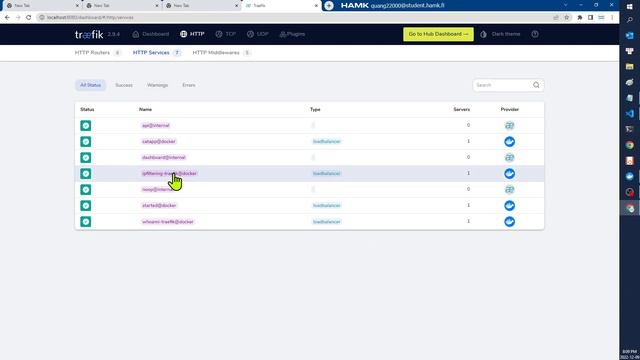Open taskbar Search icon

click(629, 20)
